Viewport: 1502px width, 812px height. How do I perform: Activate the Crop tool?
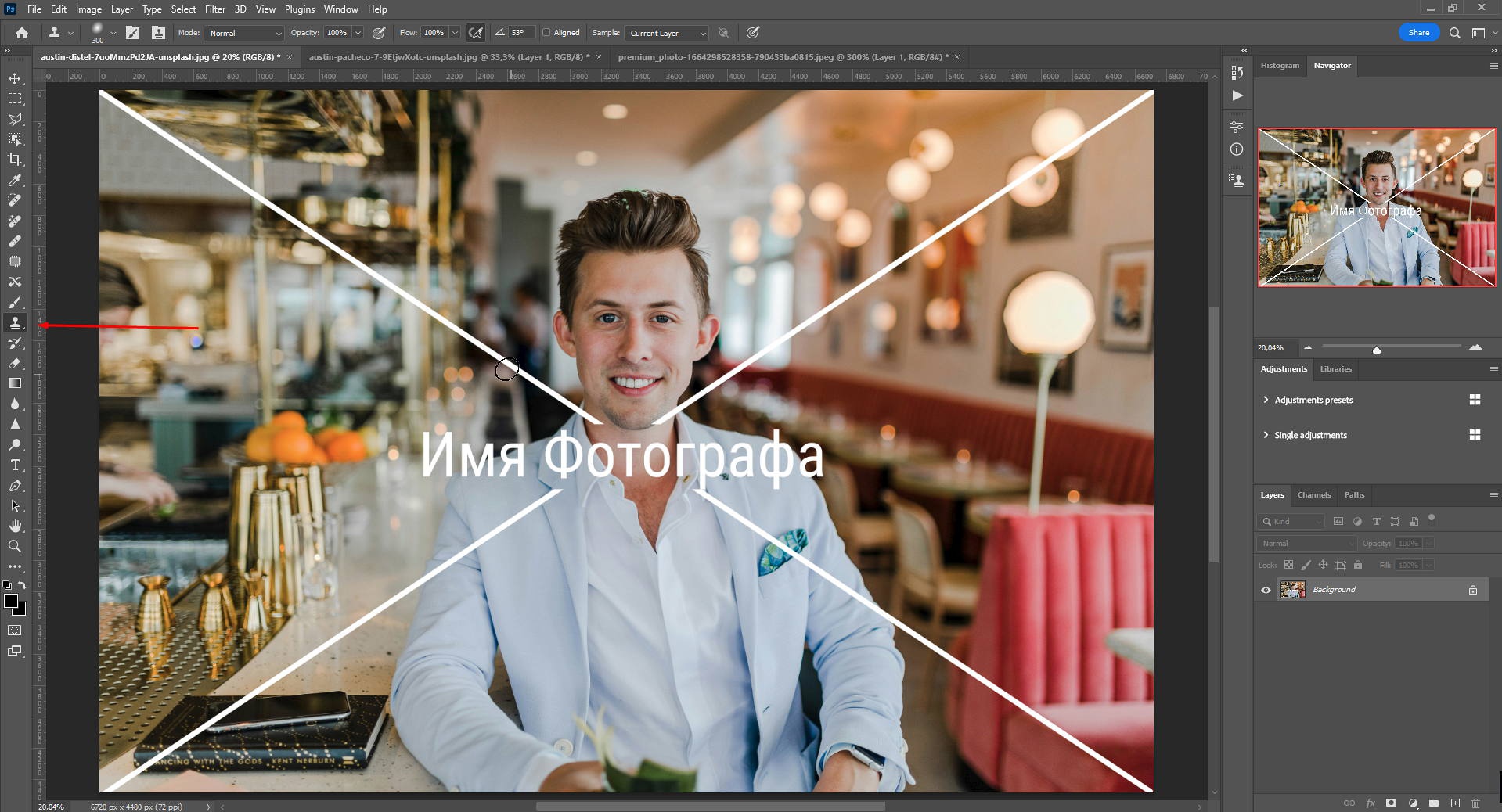pyautogui.click(x=14, y=160)
